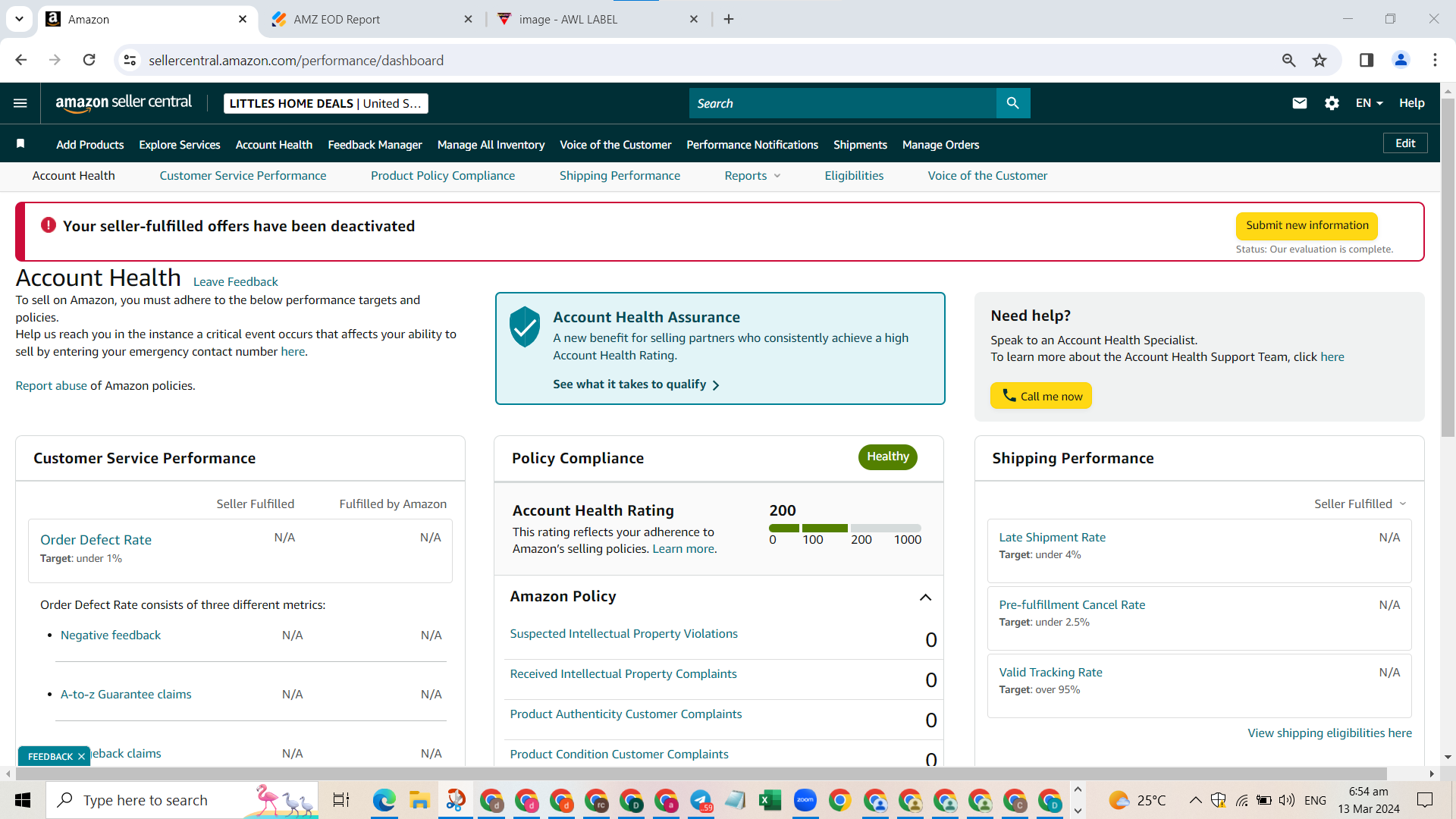The width and height of the screenshot is (1456, 819).
Task: Click the bookmark flag icon
Action: pos(20,144)
